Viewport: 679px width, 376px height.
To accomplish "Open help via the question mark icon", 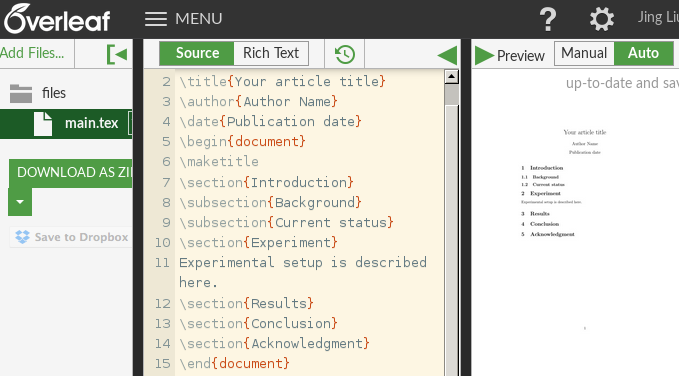I will click(x=548, y=19).
